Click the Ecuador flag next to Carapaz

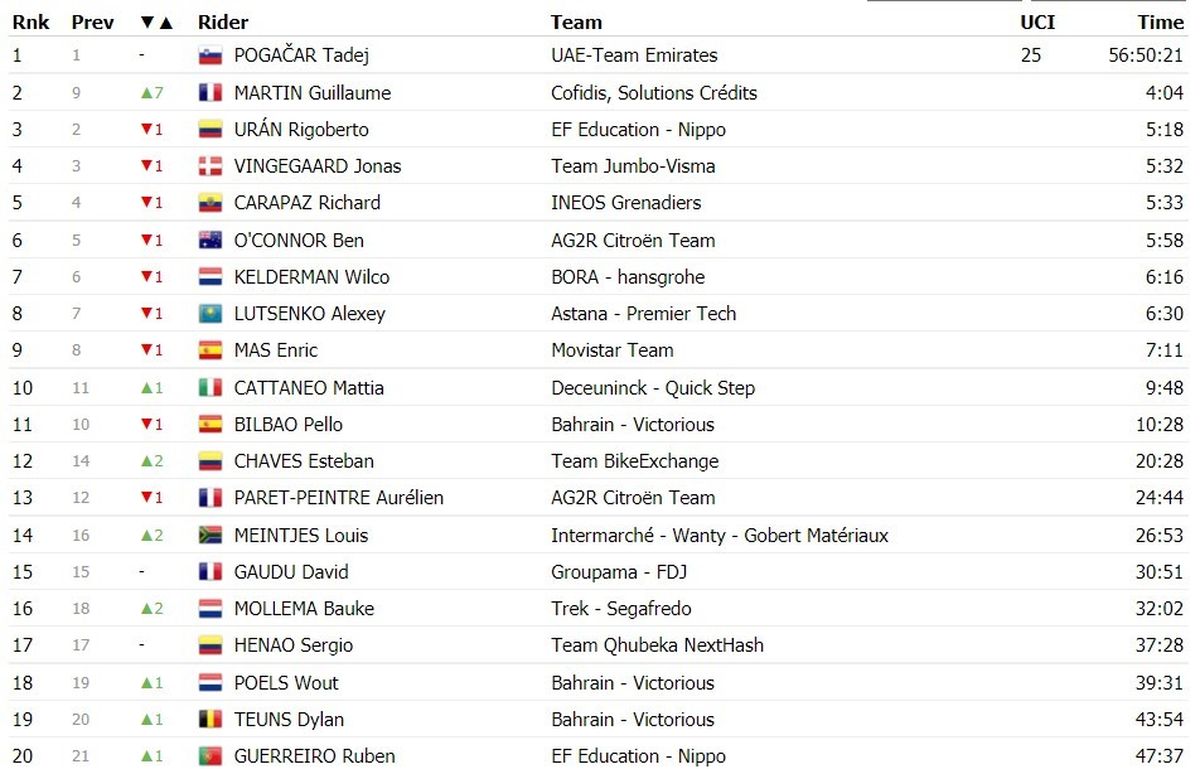point(210,203)
